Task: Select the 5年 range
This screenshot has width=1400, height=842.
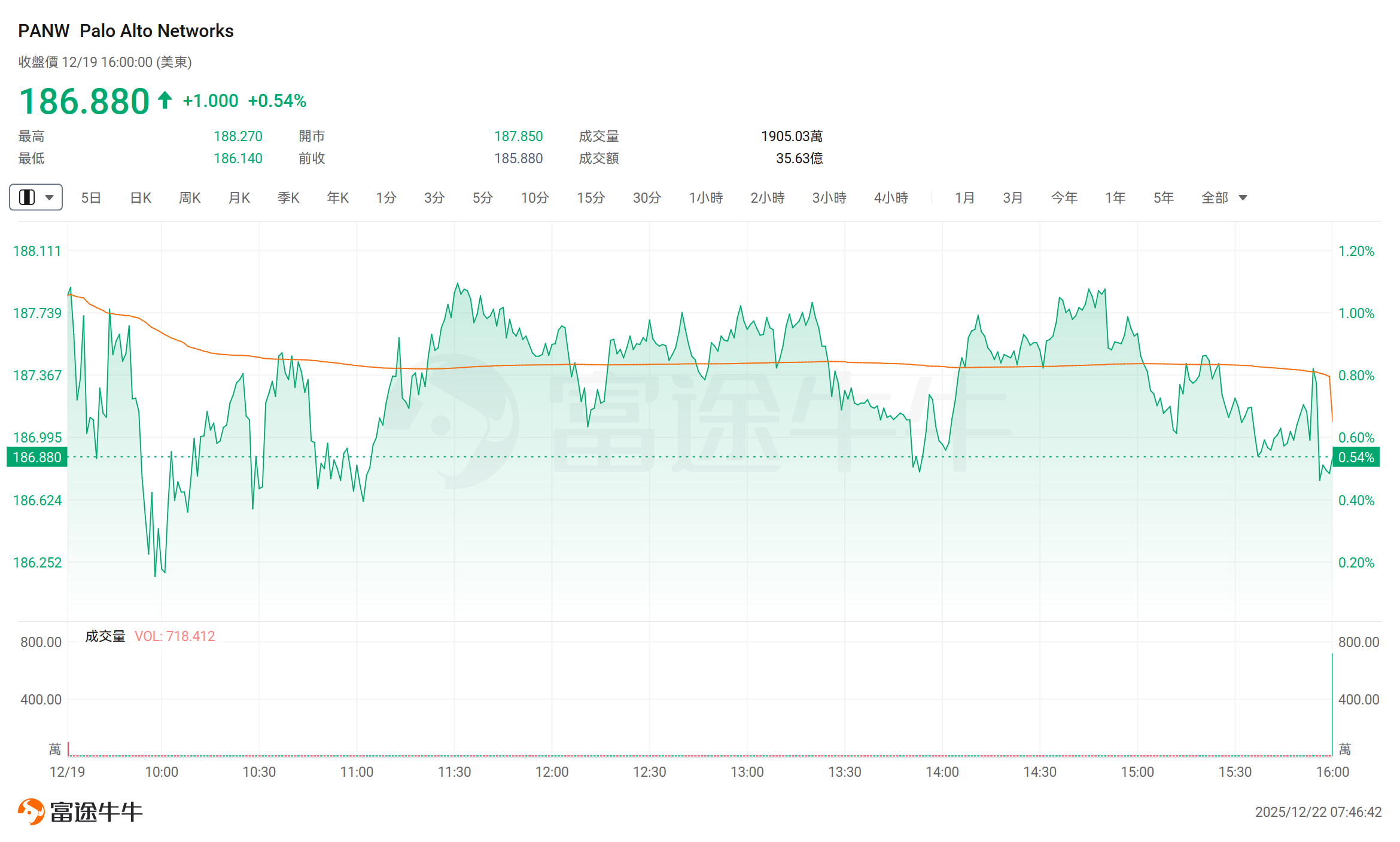Action: tap(1163, 197)
